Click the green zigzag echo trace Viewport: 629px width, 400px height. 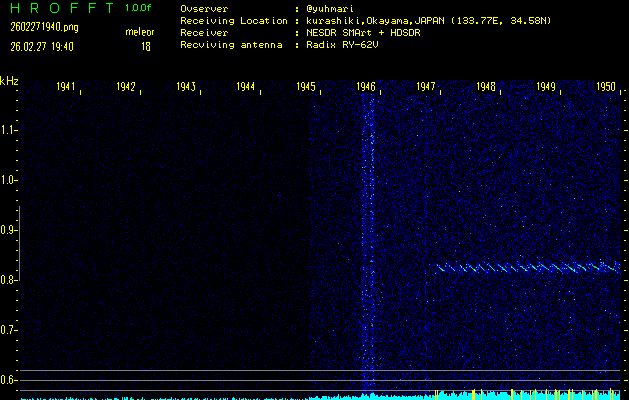point(527,267)
